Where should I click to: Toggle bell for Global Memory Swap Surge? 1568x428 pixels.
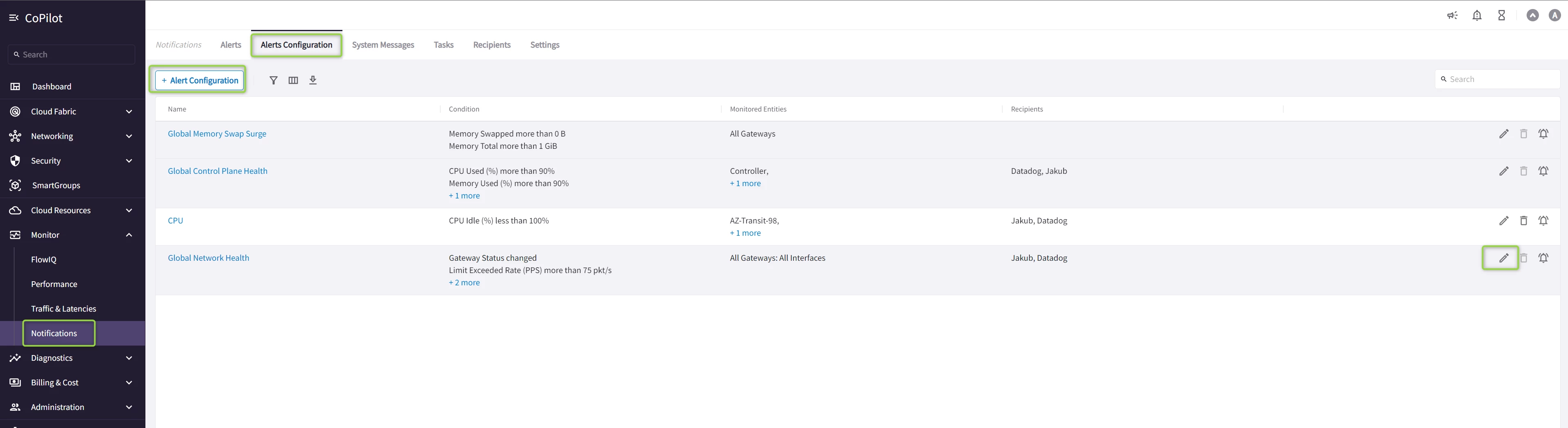tap(1544, 134)
